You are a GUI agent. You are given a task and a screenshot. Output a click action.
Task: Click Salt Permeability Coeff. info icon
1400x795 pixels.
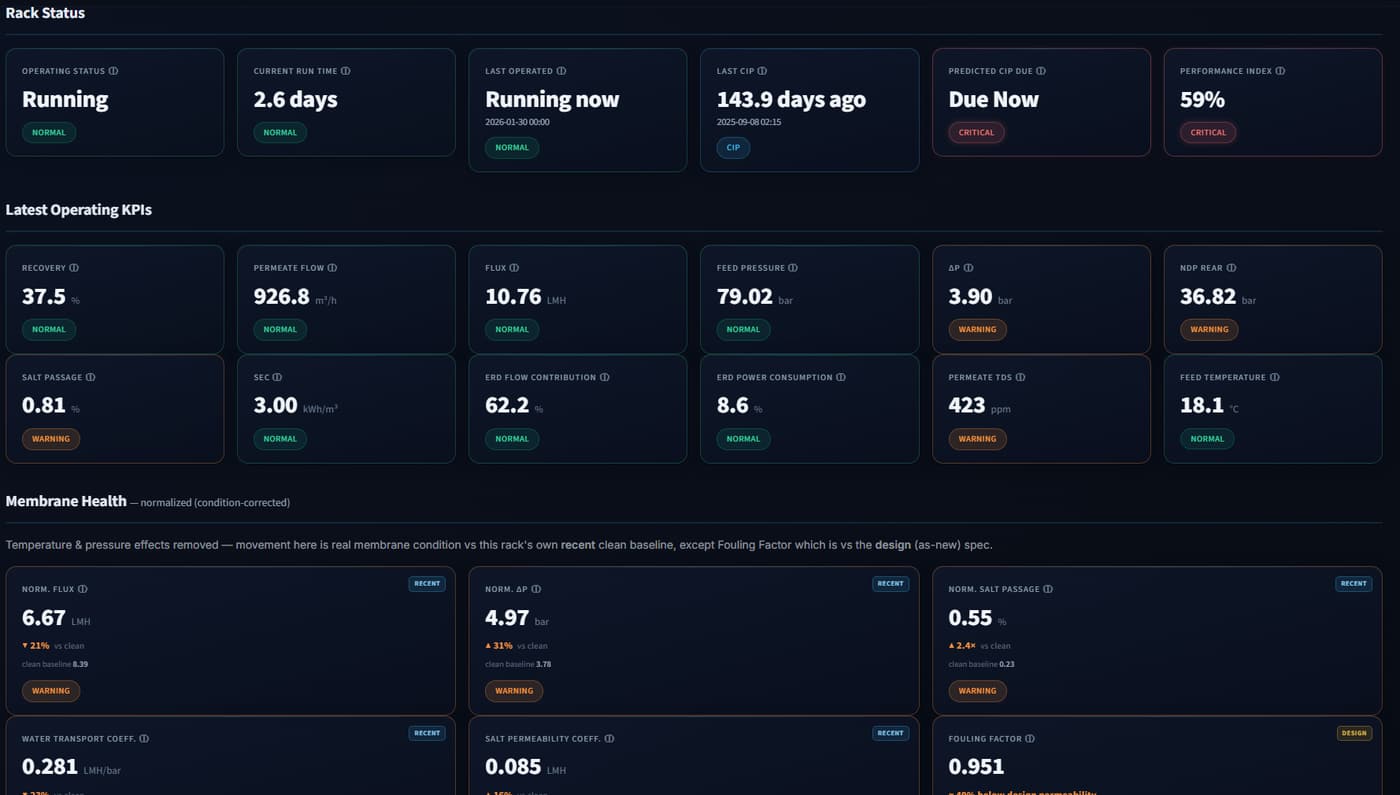click(x=609, y=739)
